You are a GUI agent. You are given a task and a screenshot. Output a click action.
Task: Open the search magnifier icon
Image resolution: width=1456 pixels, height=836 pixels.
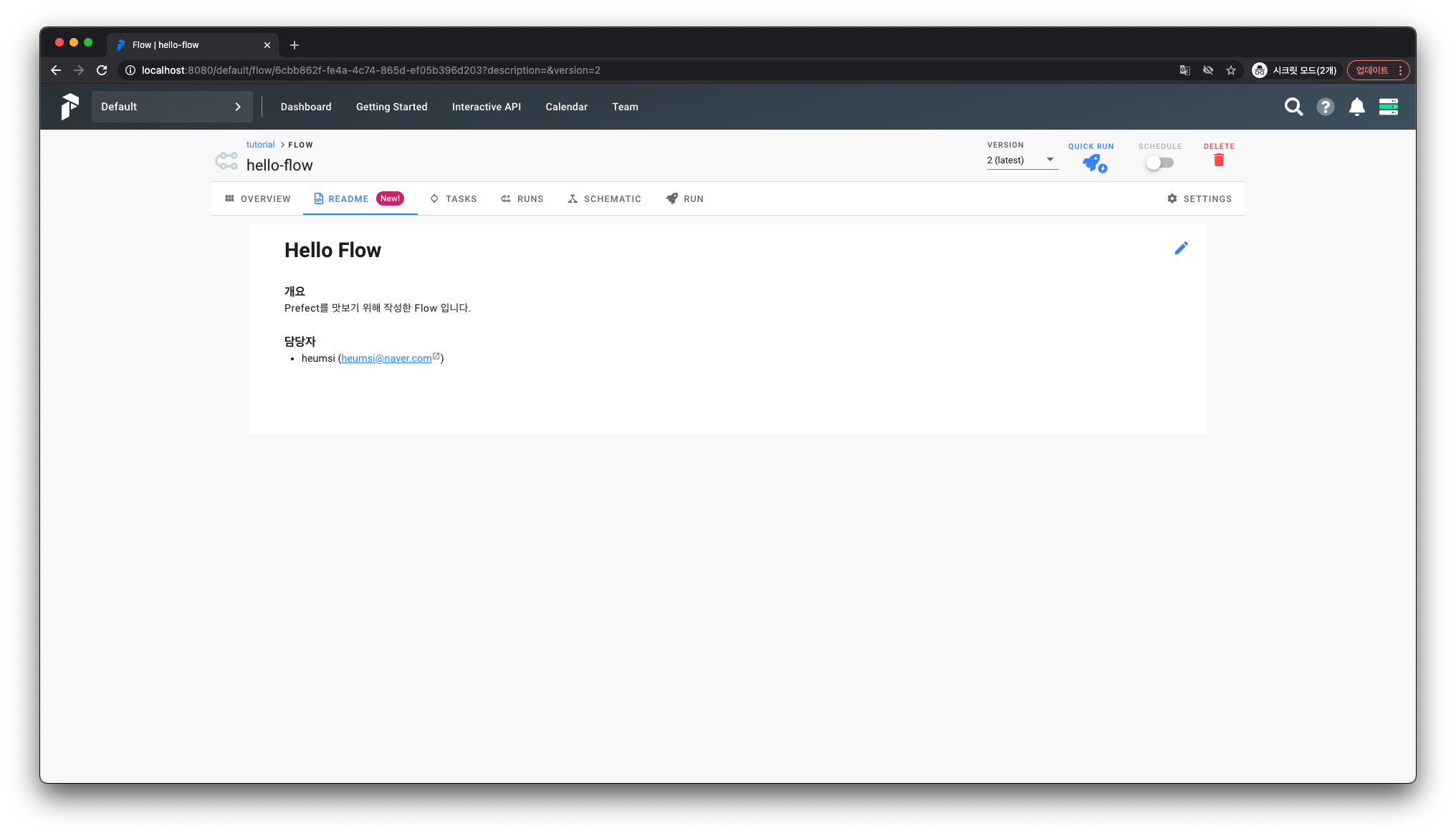(x=1293, y=107)
